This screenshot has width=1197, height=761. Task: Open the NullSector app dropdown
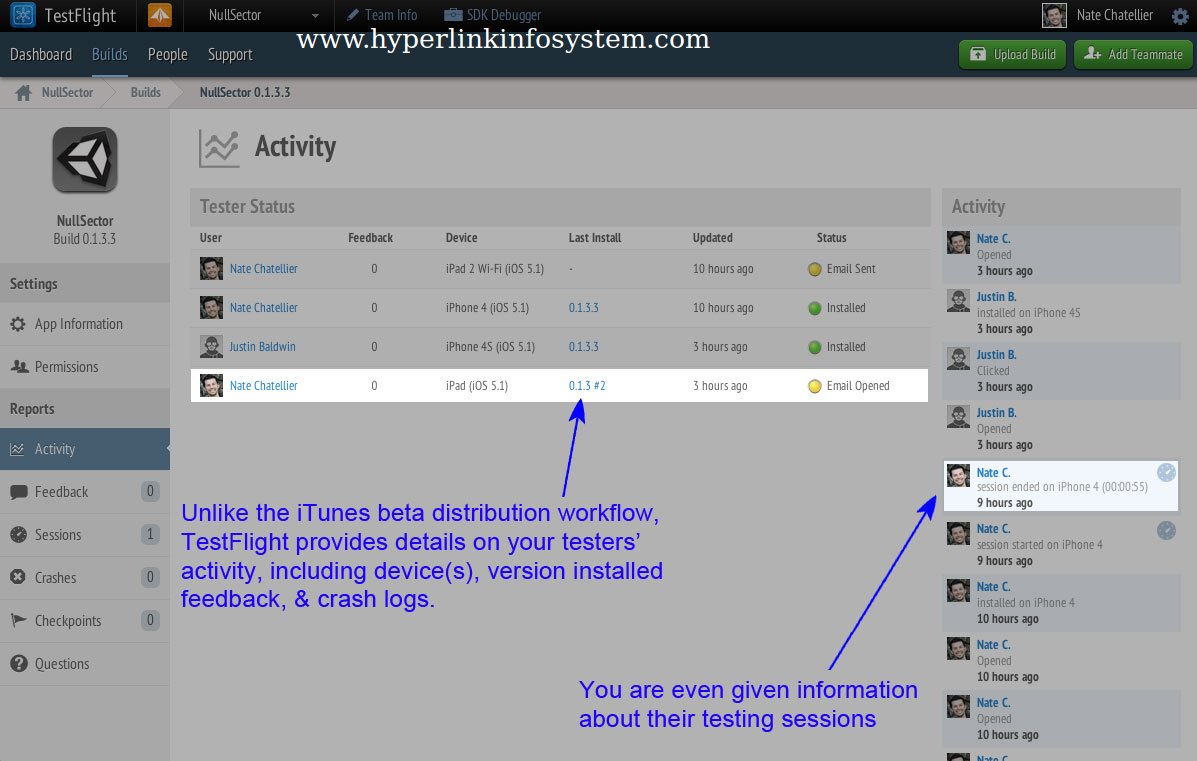click(x=263, y=15)
